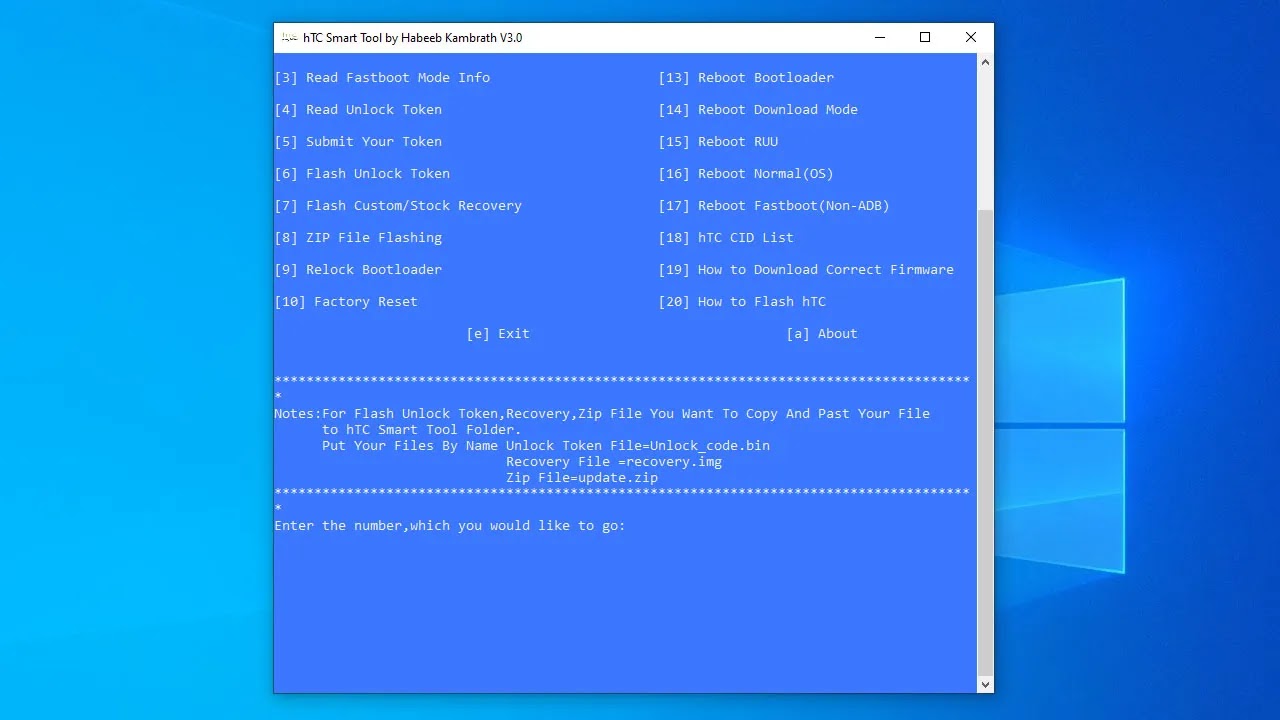This screenshot has height=720, width=1280.
Task: Select the [18] hTC CID List entry
Action: [726, 238]
